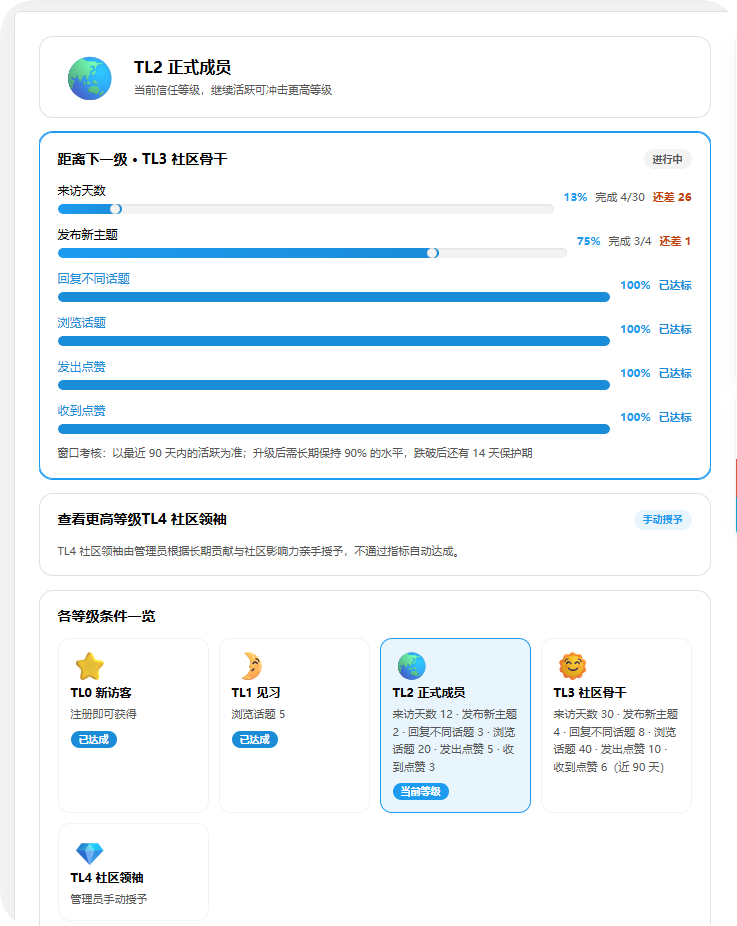The height and width of the screenshot is (926, 737).
Task: Click 管理员手动授予 on TL4 card
Action: tap(109, 899)
